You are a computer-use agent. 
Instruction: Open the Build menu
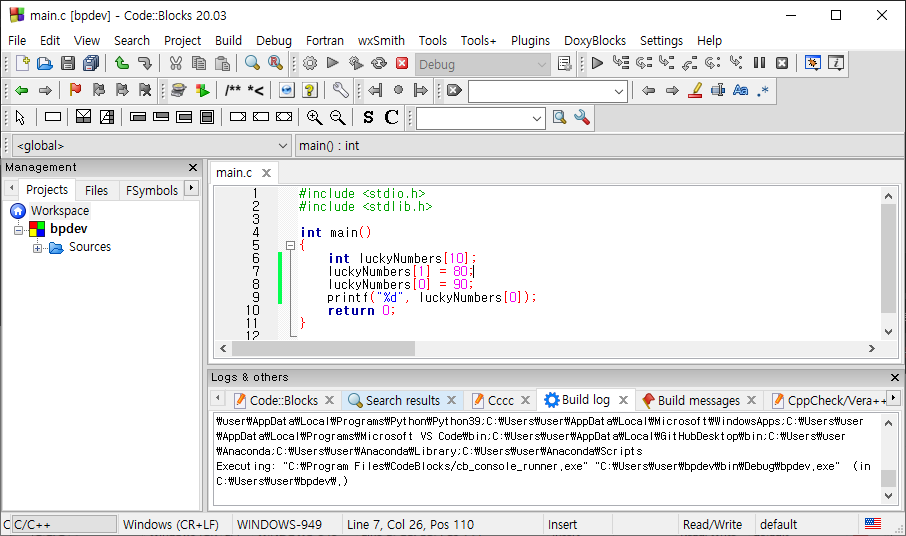228,40
